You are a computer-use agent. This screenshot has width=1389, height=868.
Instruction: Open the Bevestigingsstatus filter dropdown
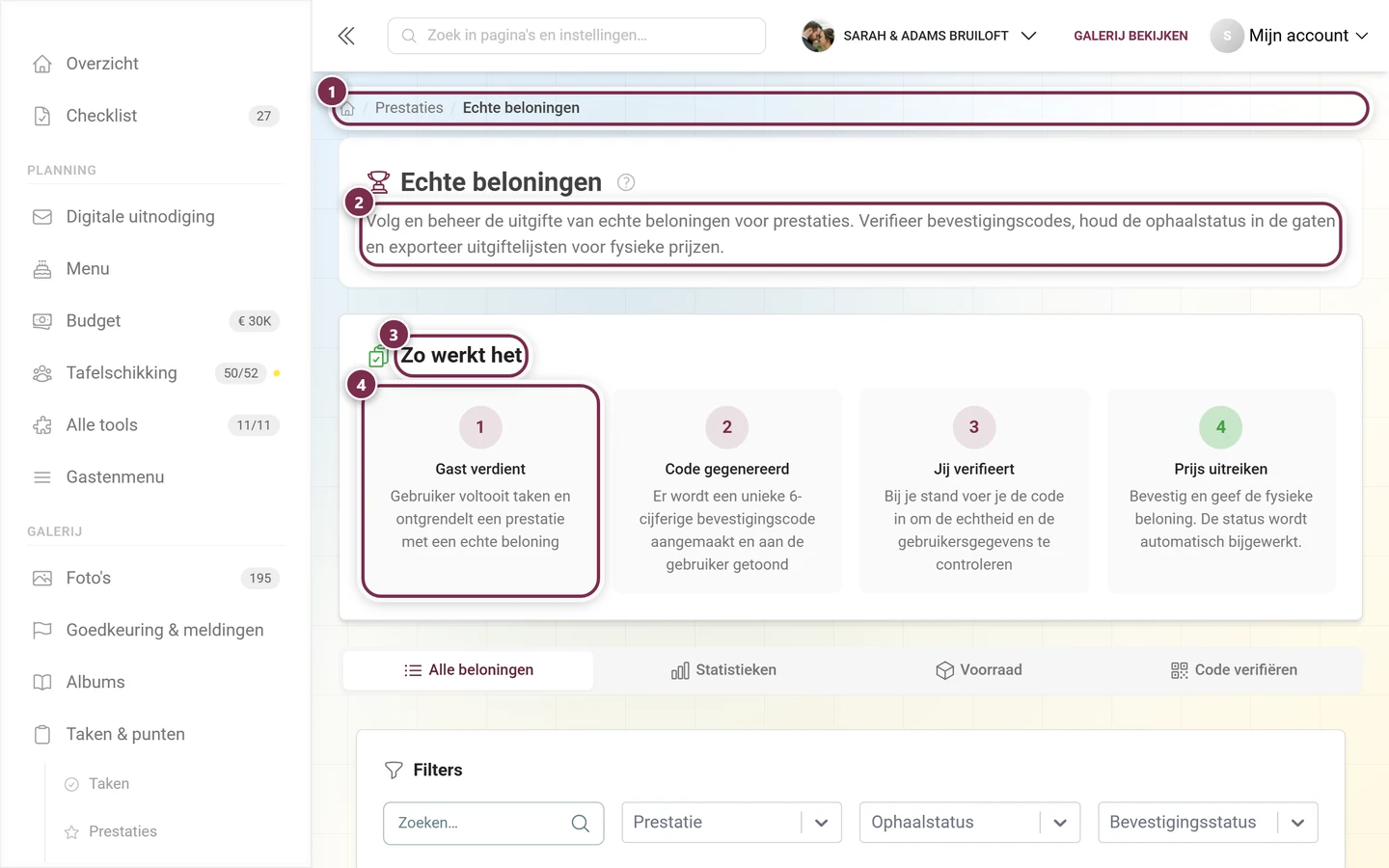1208,823
